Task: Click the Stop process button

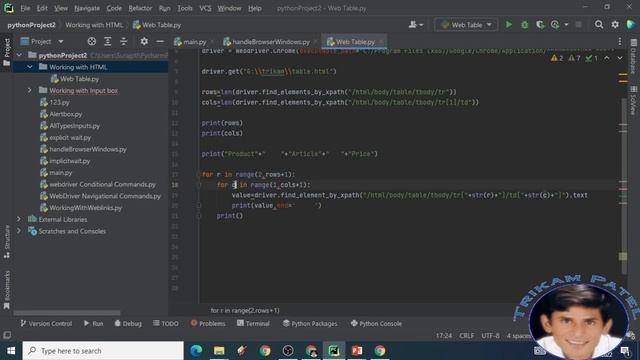Action: pyautogui.click(x=578, y=25)
